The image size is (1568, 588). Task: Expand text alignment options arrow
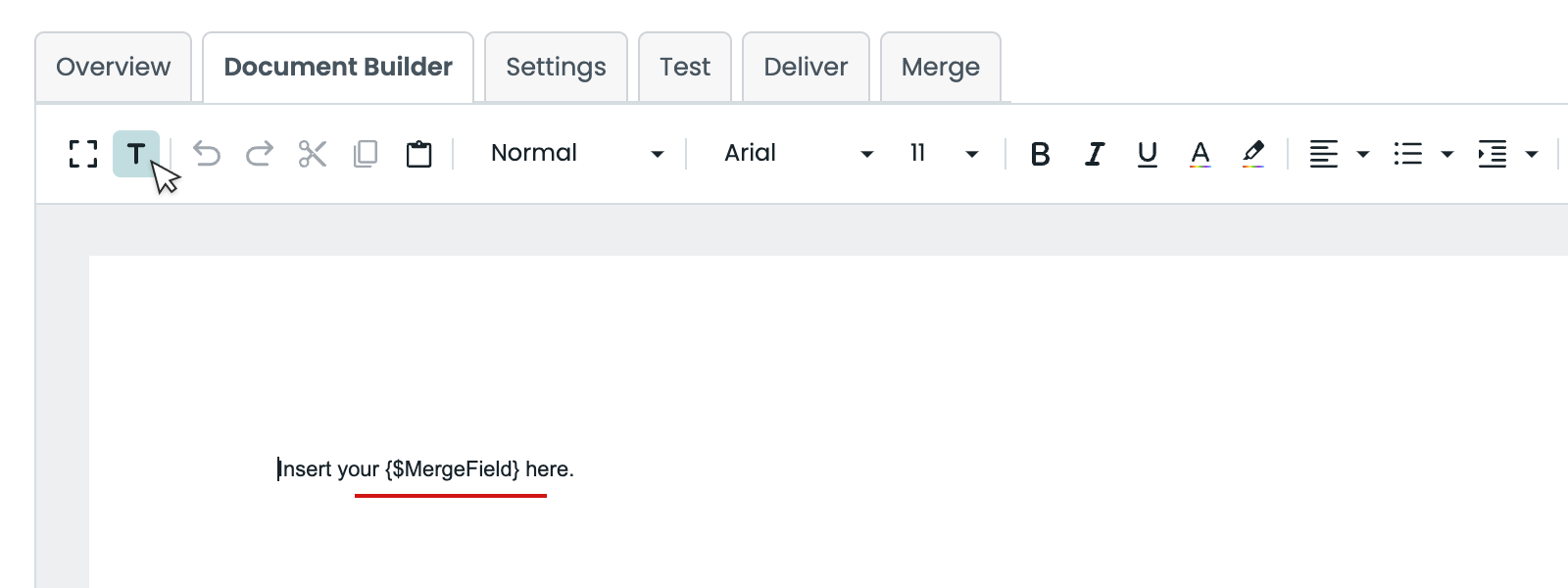point(1362,154)
